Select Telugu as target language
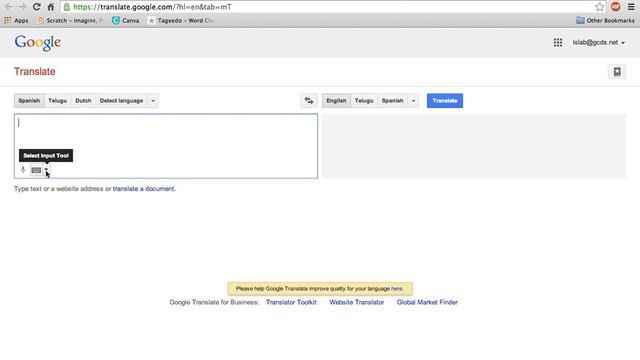Viewport: 640px width, 360px height. pyautogui.click(x=364, y=101)
